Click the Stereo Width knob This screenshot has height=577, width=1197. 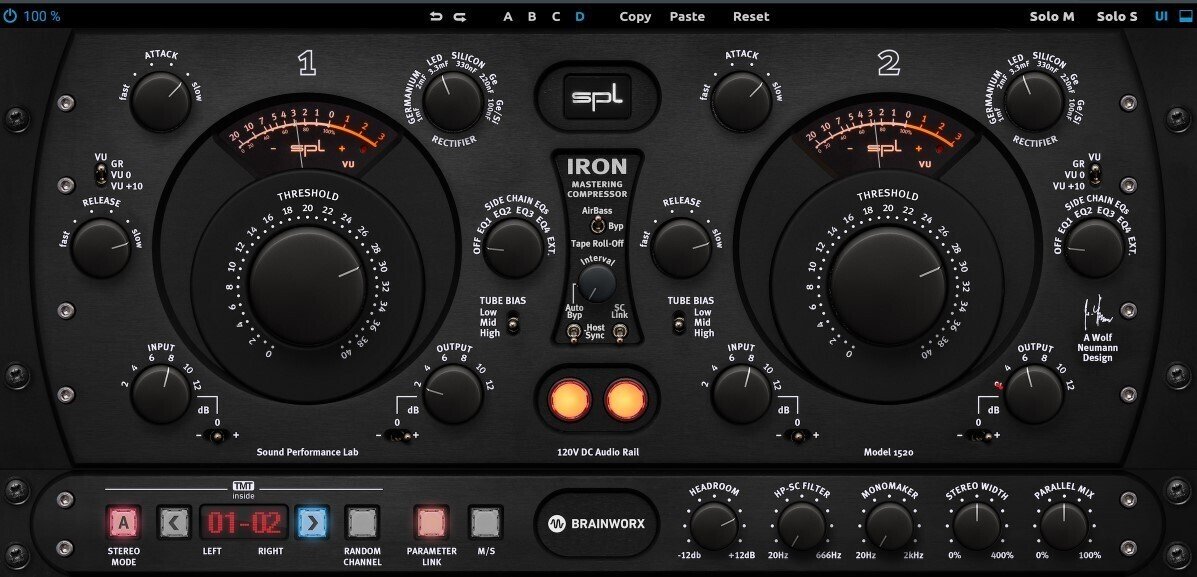point(977,527)
